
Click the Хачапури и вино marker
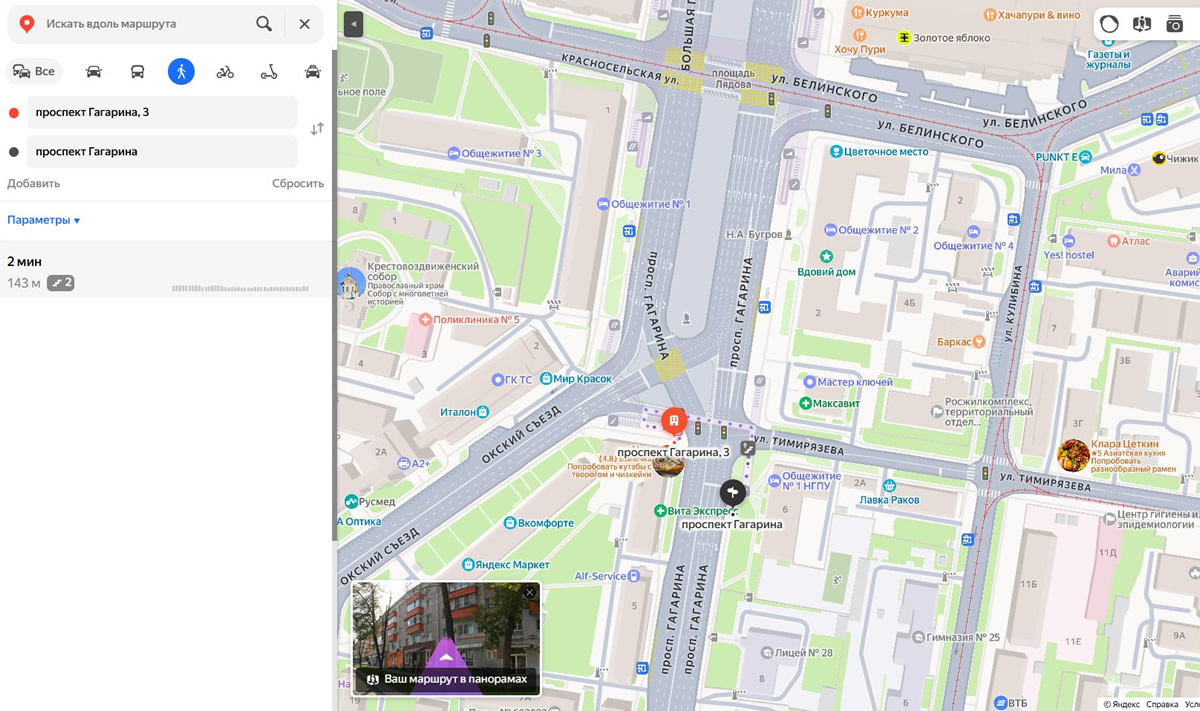990,15
